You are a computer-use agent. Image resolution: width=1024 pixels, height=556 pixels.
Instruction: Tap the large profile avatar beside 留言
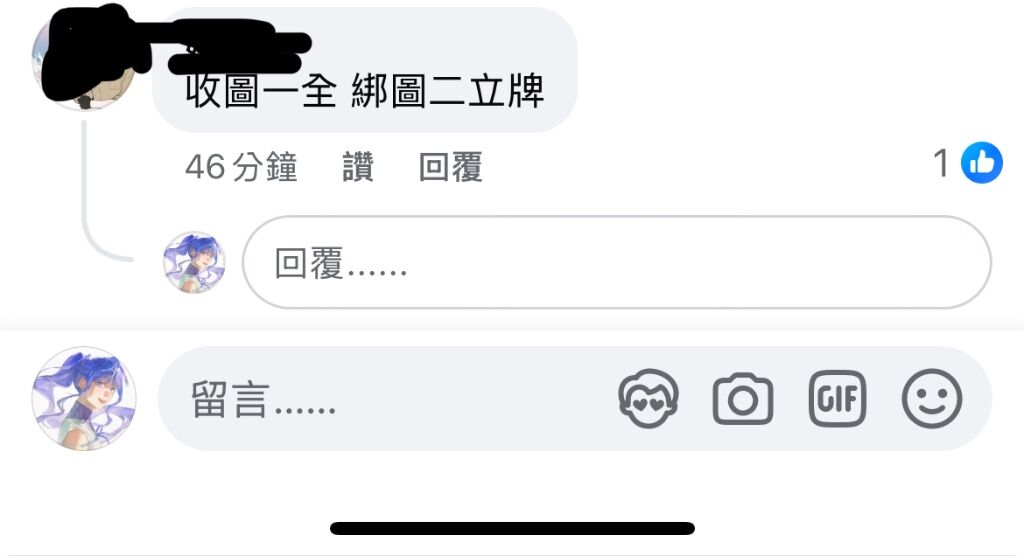pos(84,399)
